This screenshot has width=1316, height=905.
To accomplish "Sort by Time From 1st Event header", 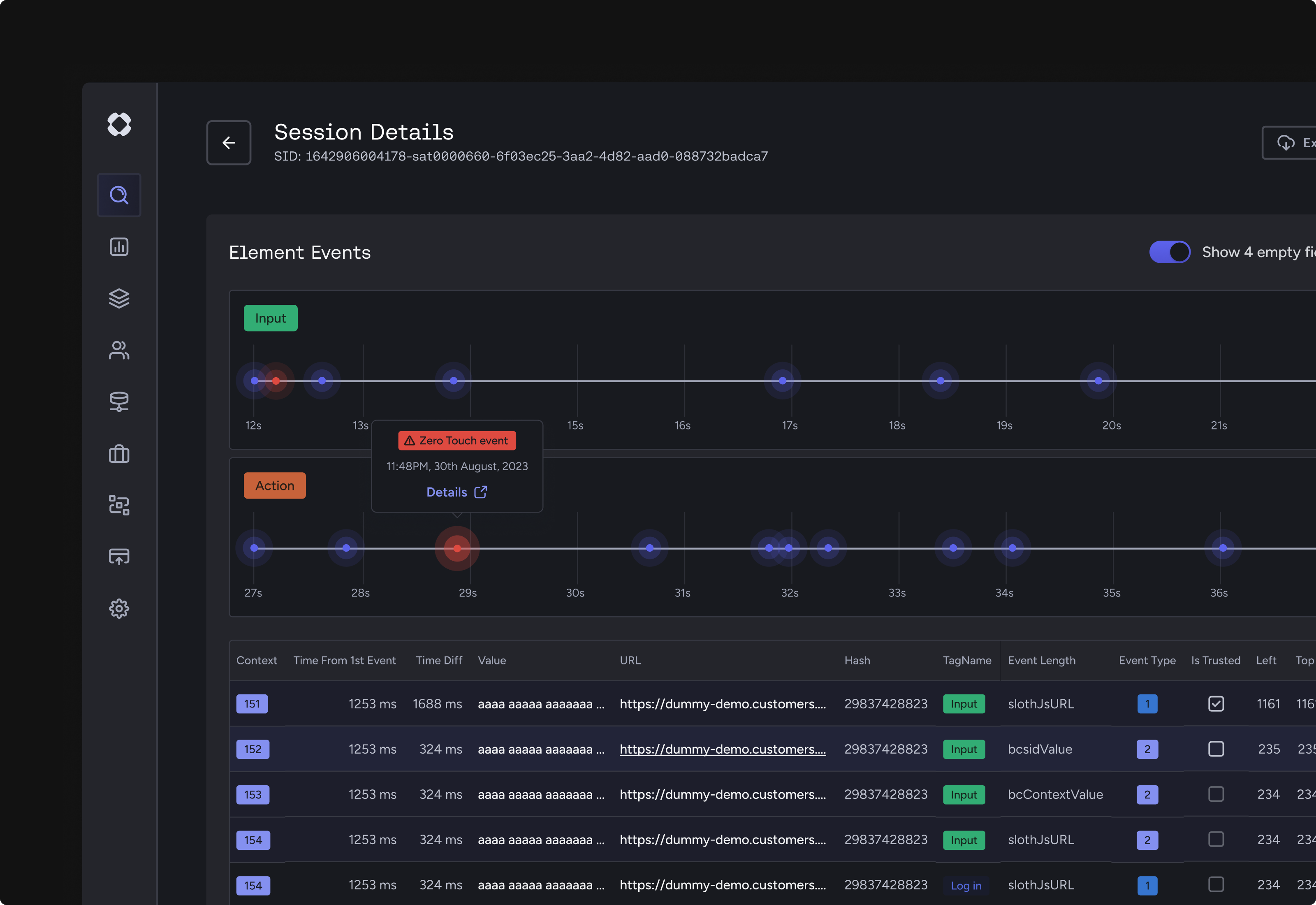I will 345,660.
